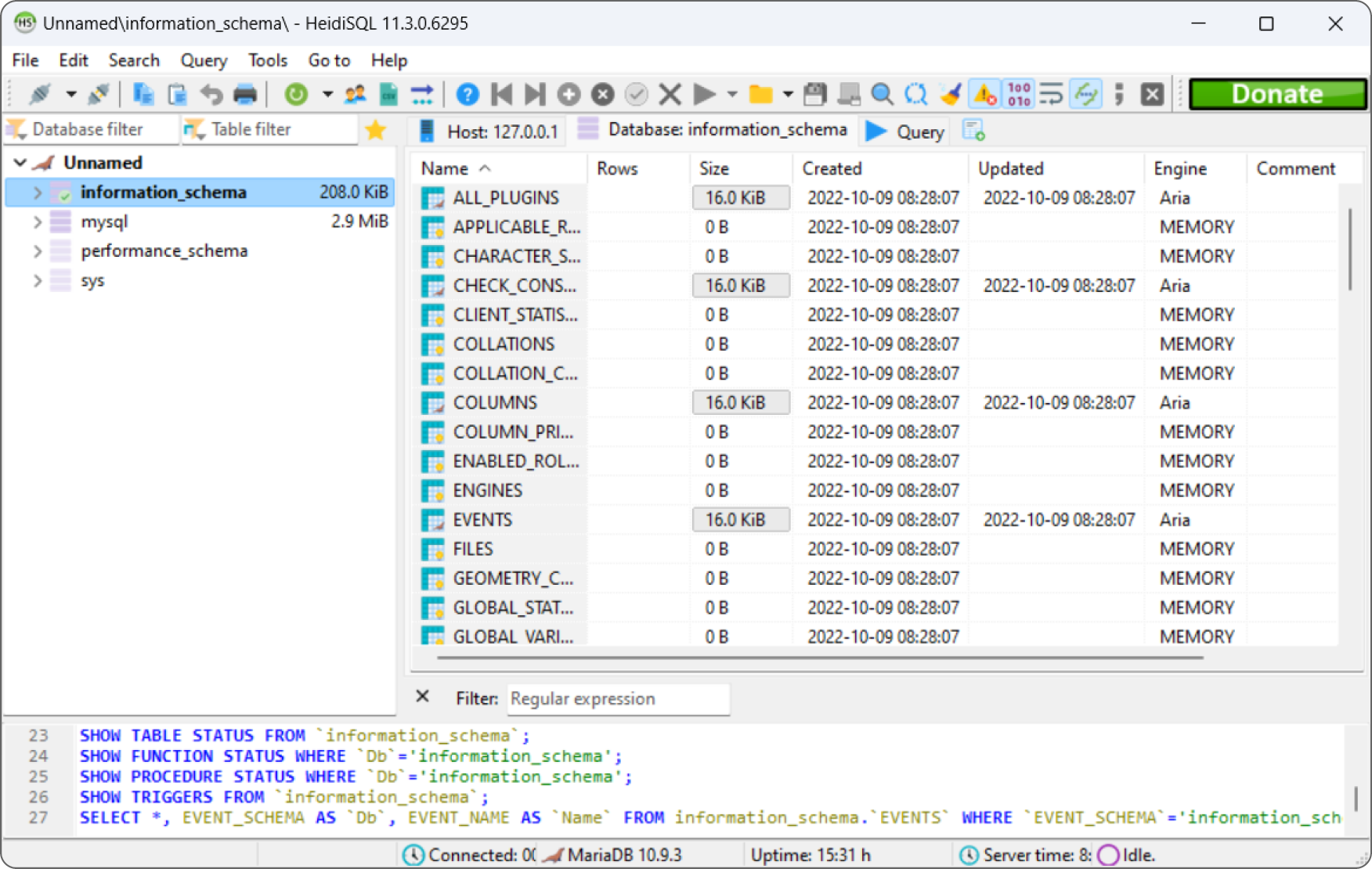Toggle stop on errors warning icon
The width and height of the screenshot is (1372, 869).
(984, 95)
